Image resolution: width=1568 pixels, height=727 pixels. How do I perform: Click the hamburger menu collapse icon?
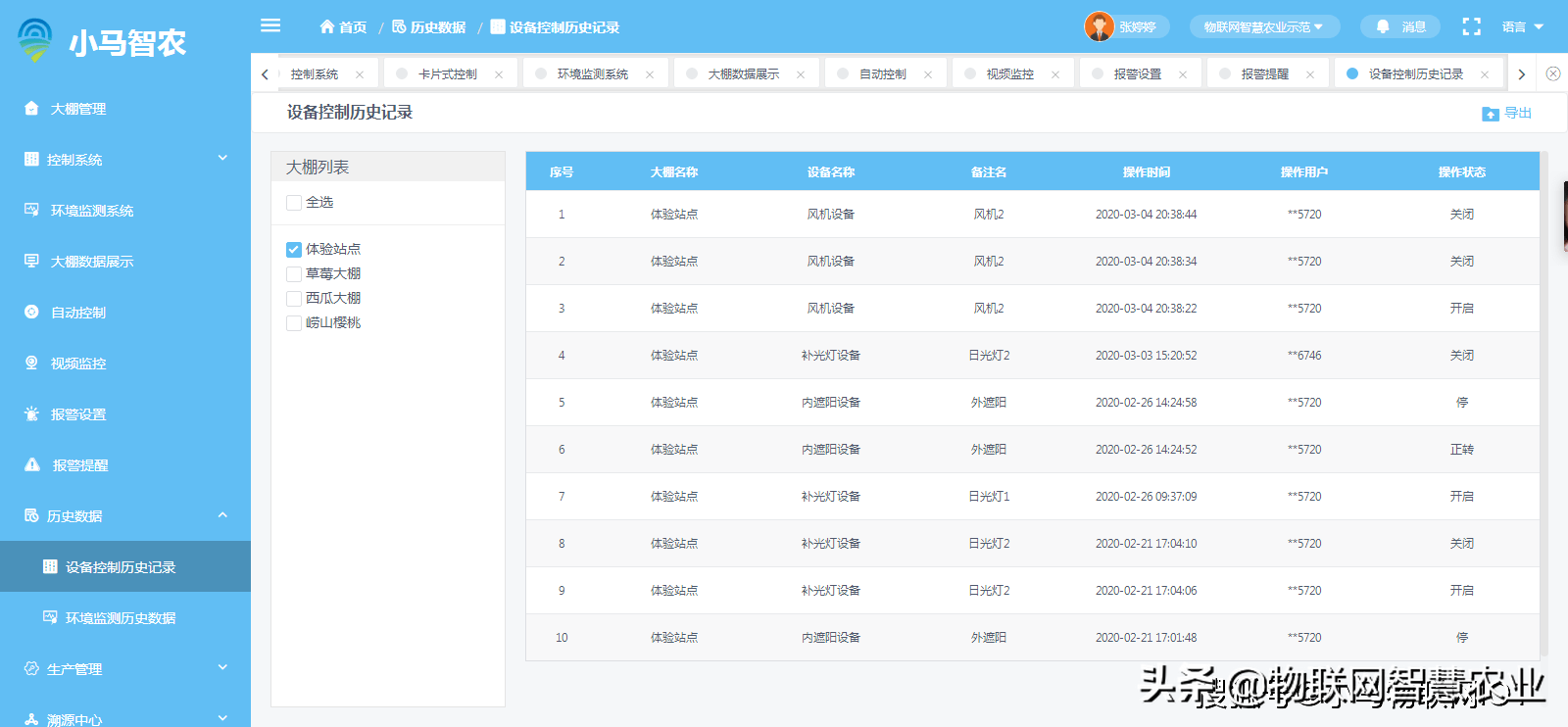270,25
